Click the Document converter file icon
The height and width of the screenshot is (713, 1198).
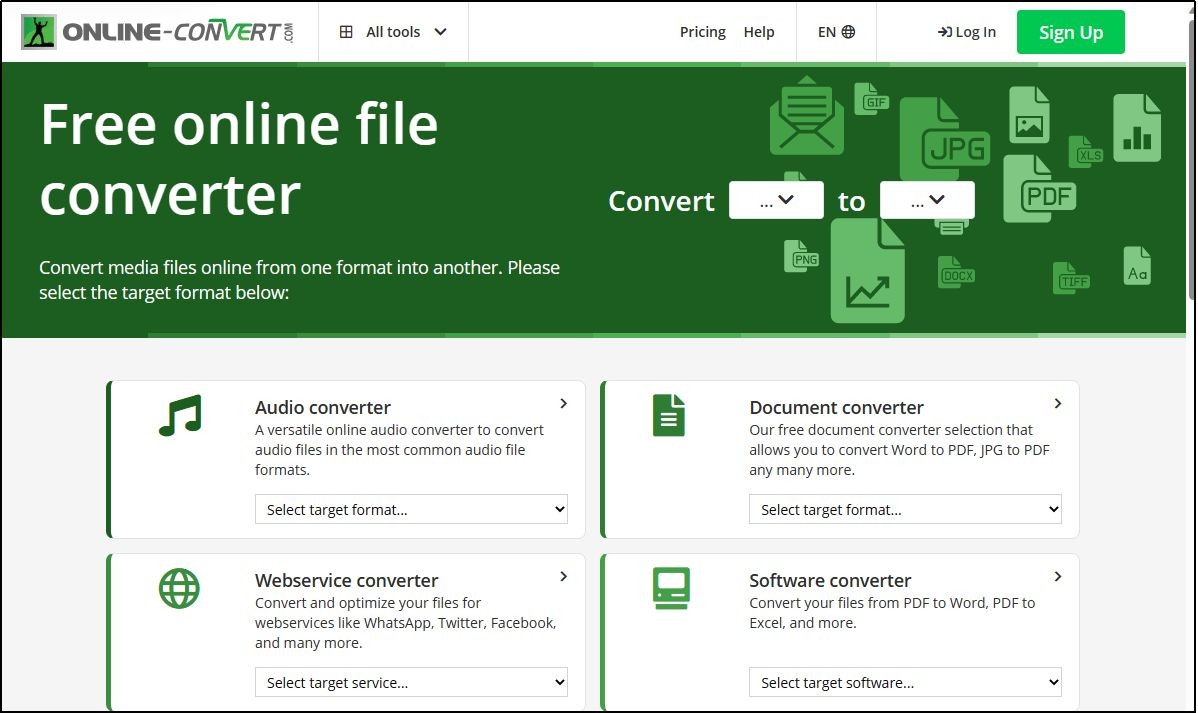pyautogui.click(x=669, y=415)
